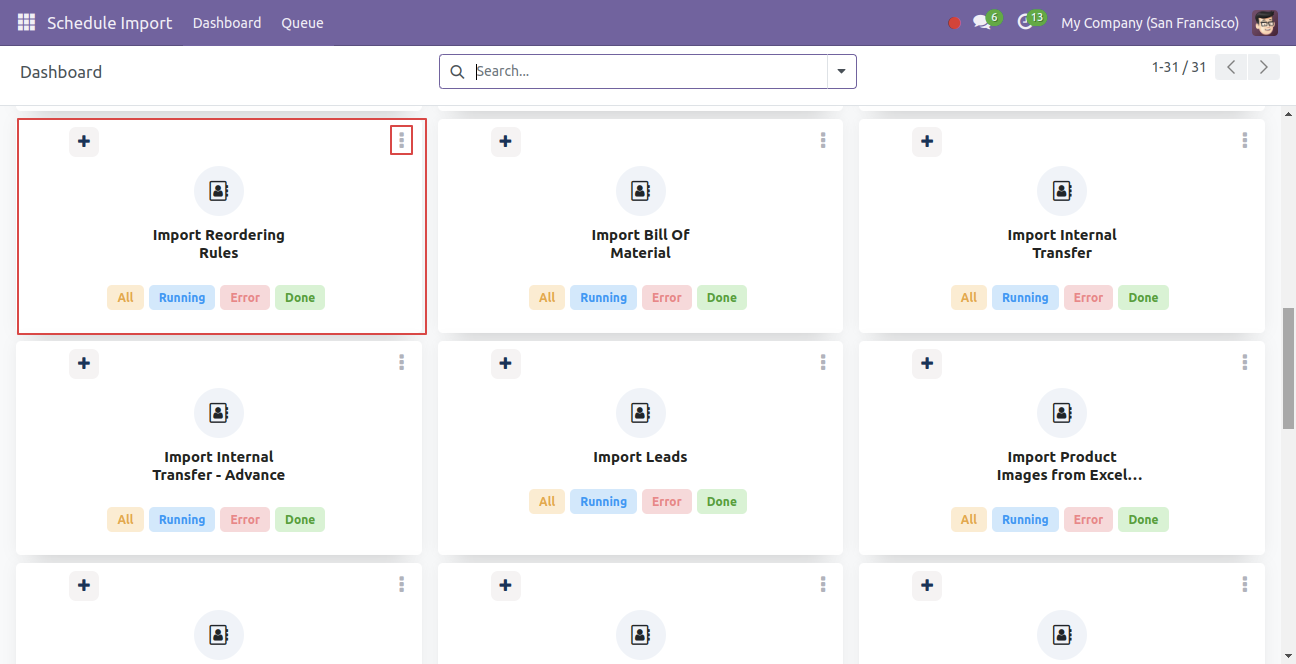Screen dimensions: 1296x664
Task: Focus the Search input field
Action: [x=648, y=72]
